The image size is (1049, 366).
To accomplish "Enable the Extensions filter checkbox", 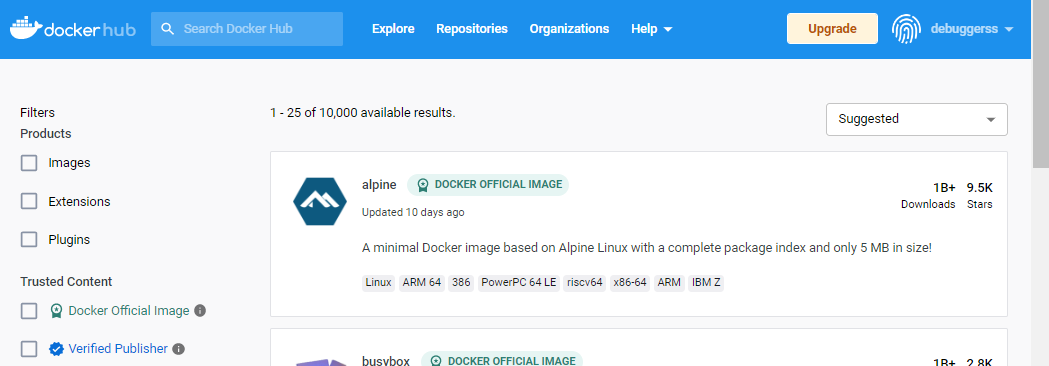I will (x=29, y=201).
